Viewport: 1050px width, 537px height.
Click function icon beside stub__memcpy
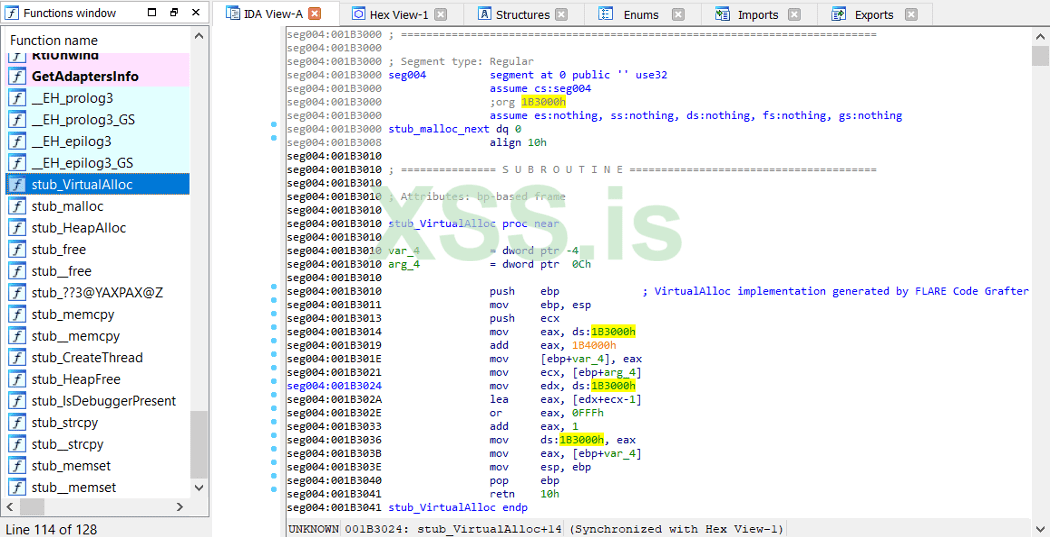tap(17, 336)
